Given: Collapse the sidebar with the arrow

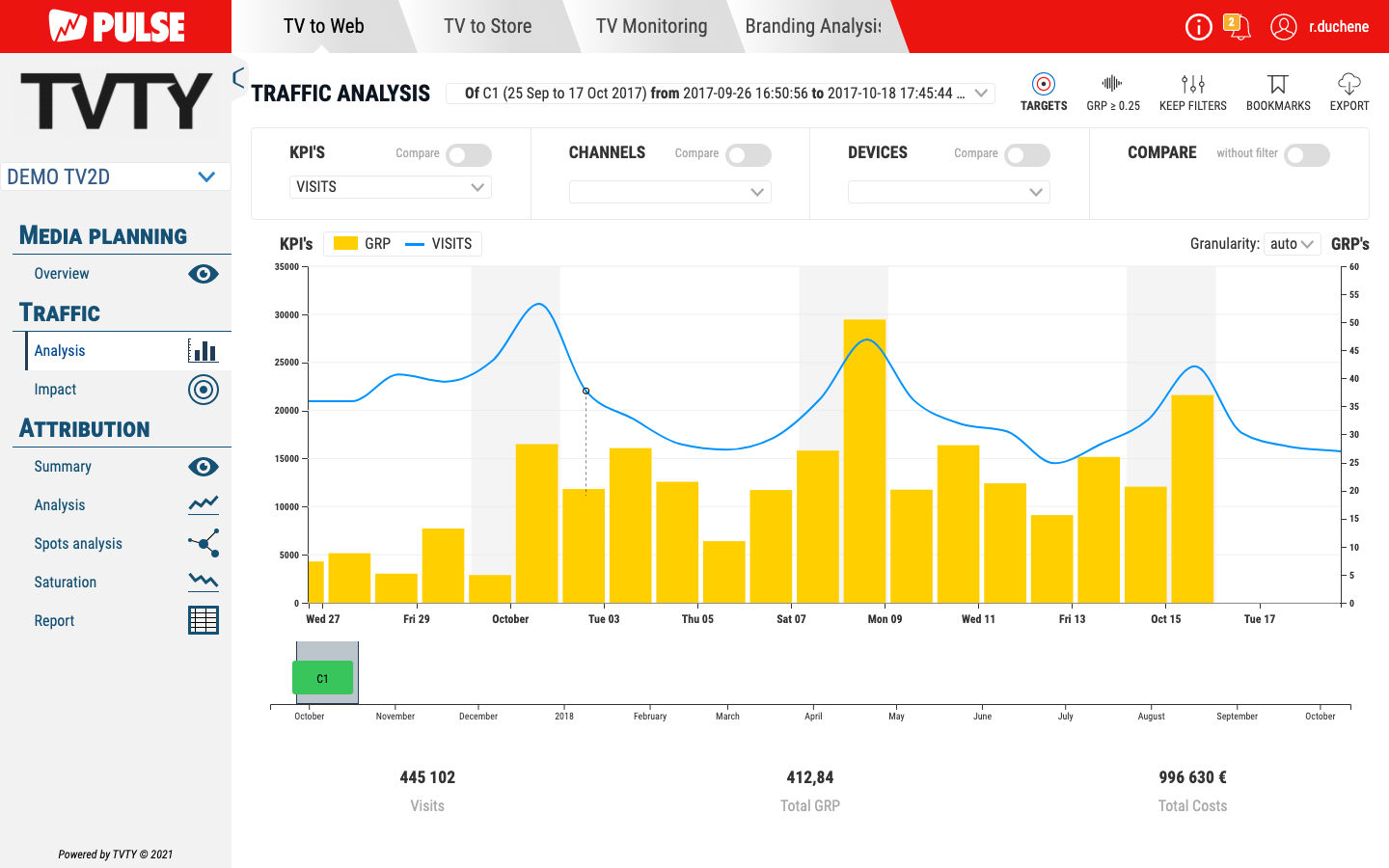Looking at the screenshot, I should point(238,78).
